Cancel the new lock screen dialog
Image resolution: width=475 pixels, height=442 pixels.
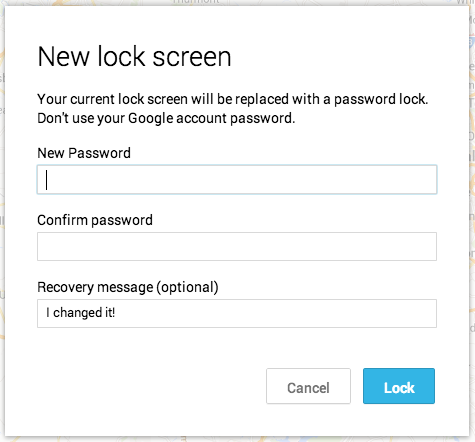pyautogui.click(x=308, y=386)
